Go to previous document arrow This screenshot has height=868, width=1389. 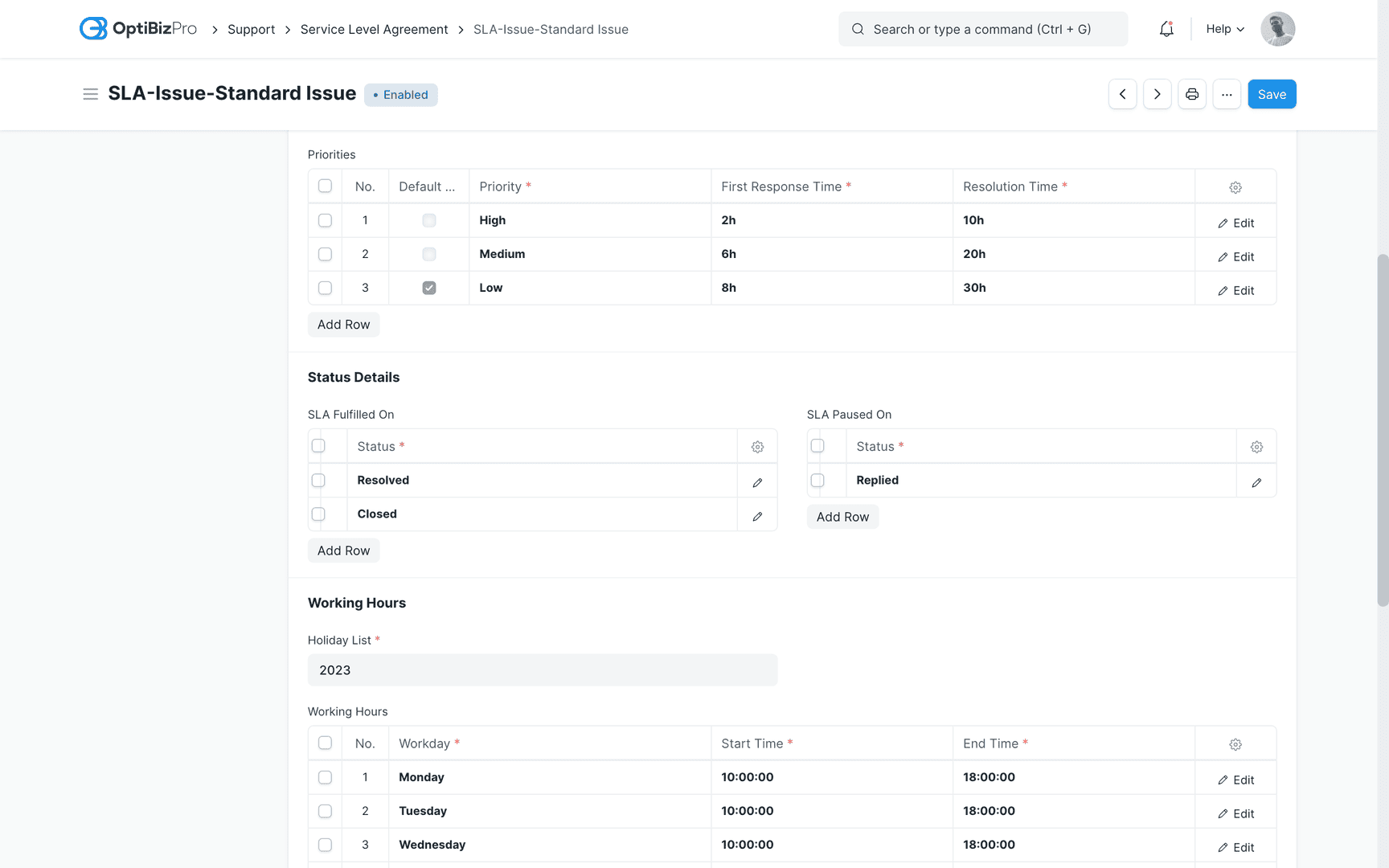pos(1122,94)
